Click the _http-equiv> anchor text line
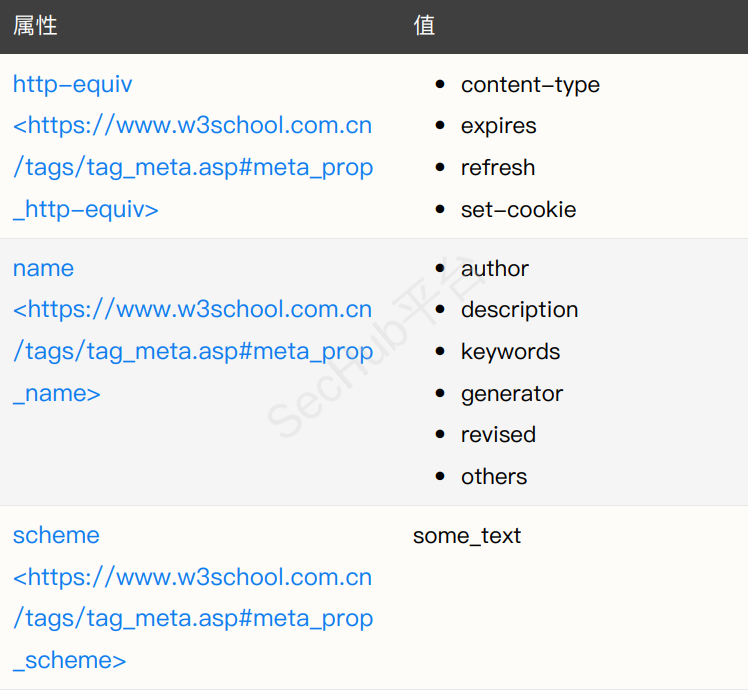The image size is (748, 690). pos(85,210)
